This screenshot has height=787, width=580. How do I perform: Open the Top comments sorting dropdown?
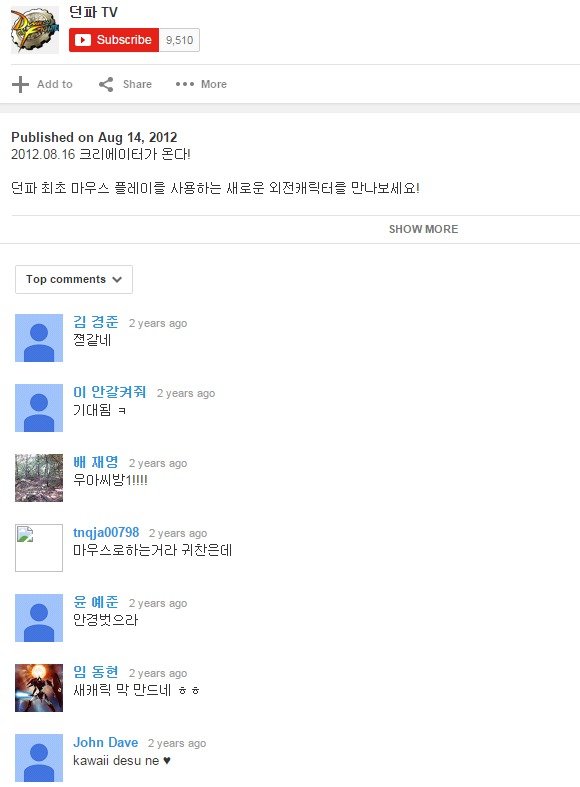coord(74,280)
